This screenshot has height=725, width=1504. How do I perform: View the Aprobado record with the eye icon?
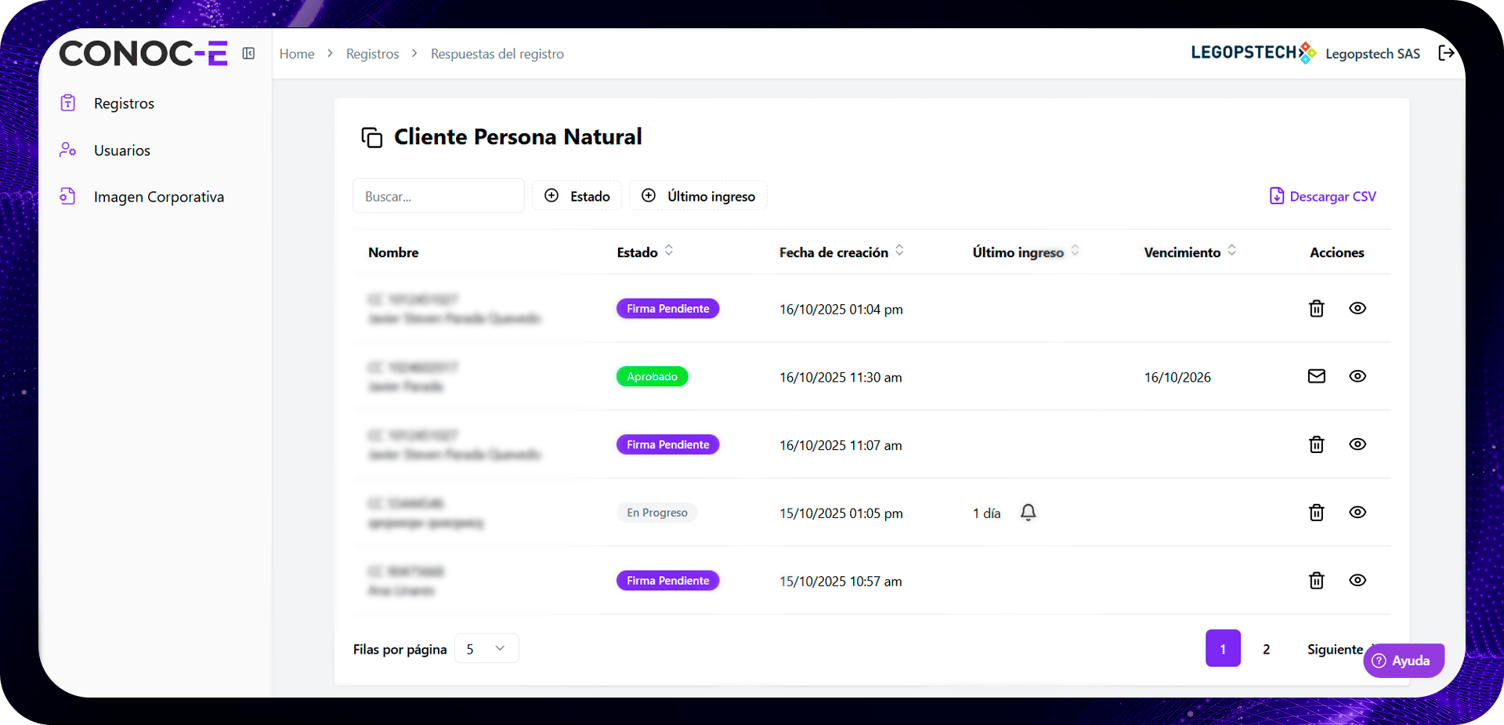[1357, 377]
